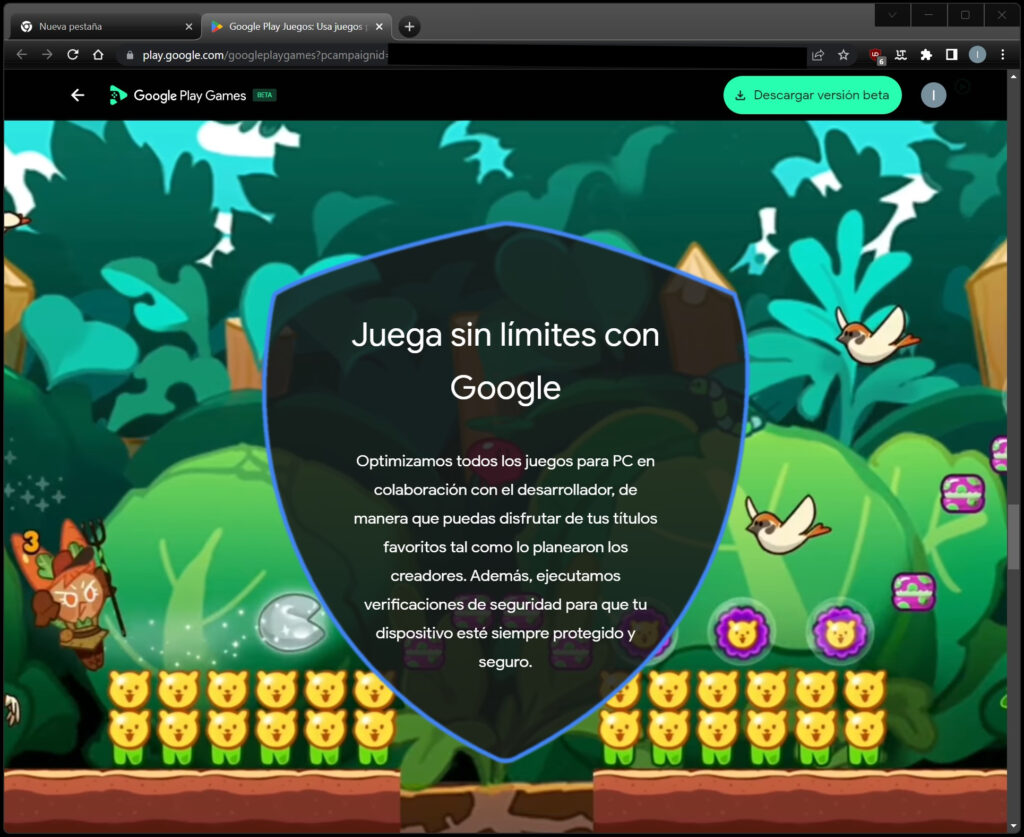Viewport: 1024px width, 837px height.
Task: Open the Extensions puzzle icon
Action: coord(926,55)
